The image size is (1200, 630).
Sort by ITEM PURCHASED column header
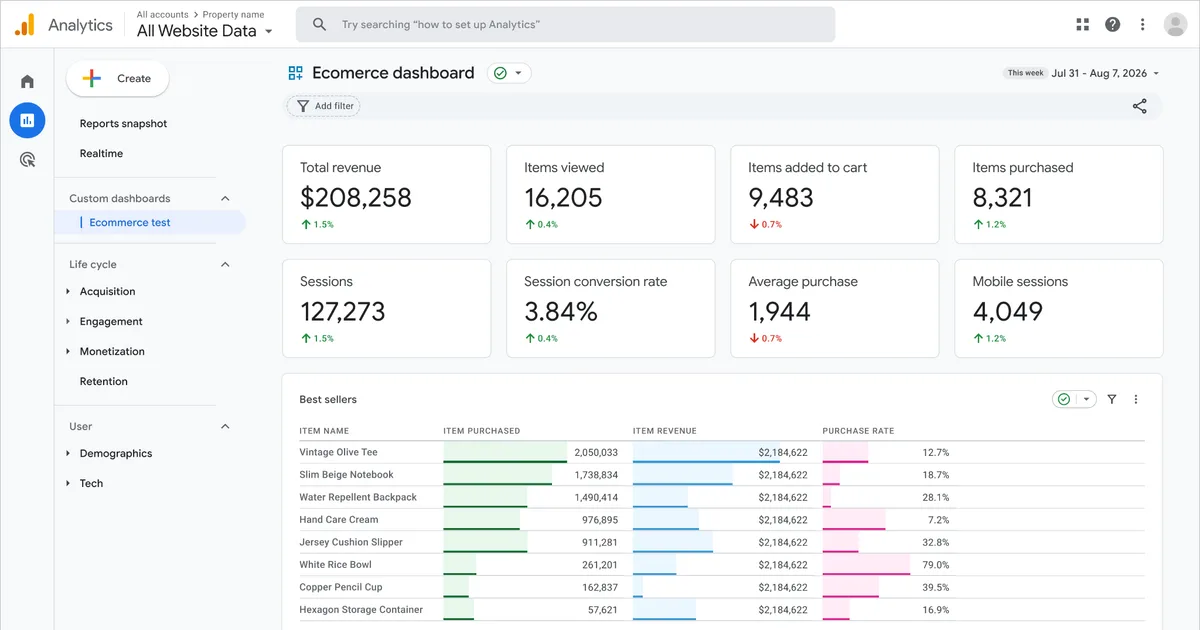(x=482, y=431)
